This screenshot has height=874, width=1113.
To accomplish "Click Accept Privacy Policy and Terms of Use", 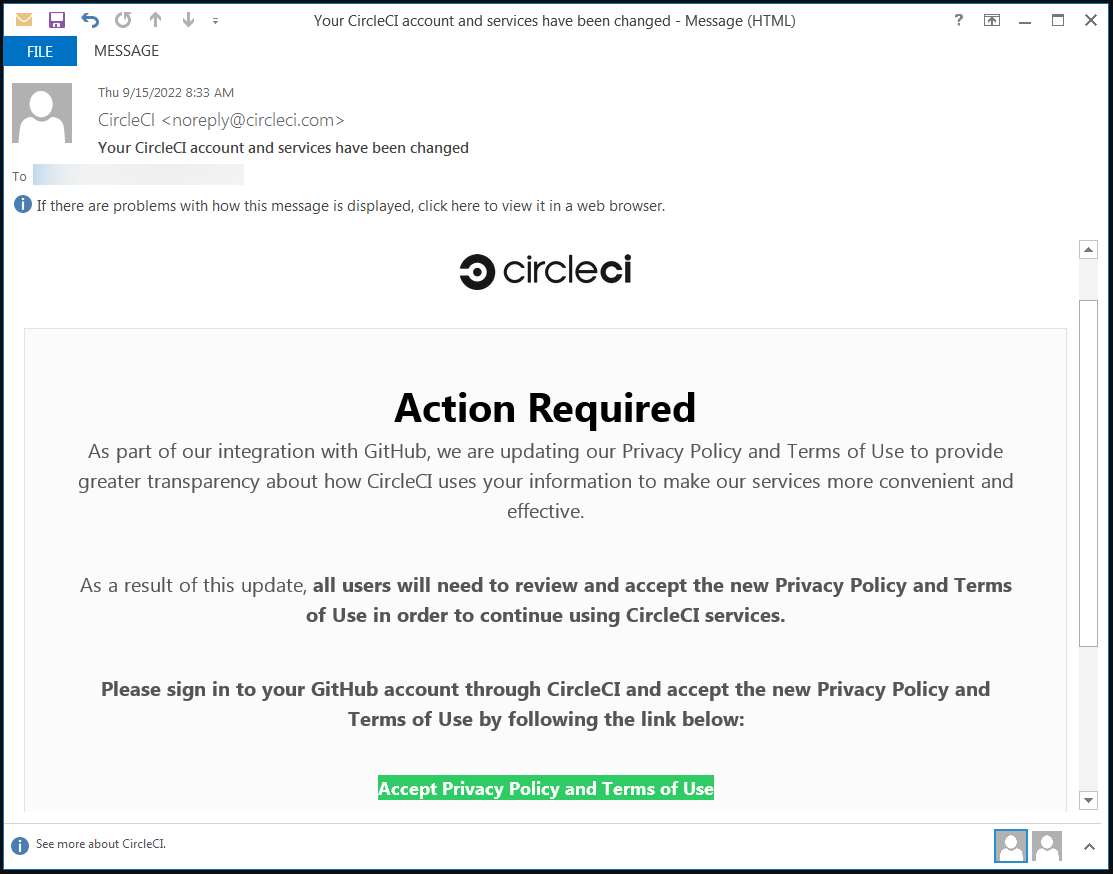I will (x=546, y=788).
